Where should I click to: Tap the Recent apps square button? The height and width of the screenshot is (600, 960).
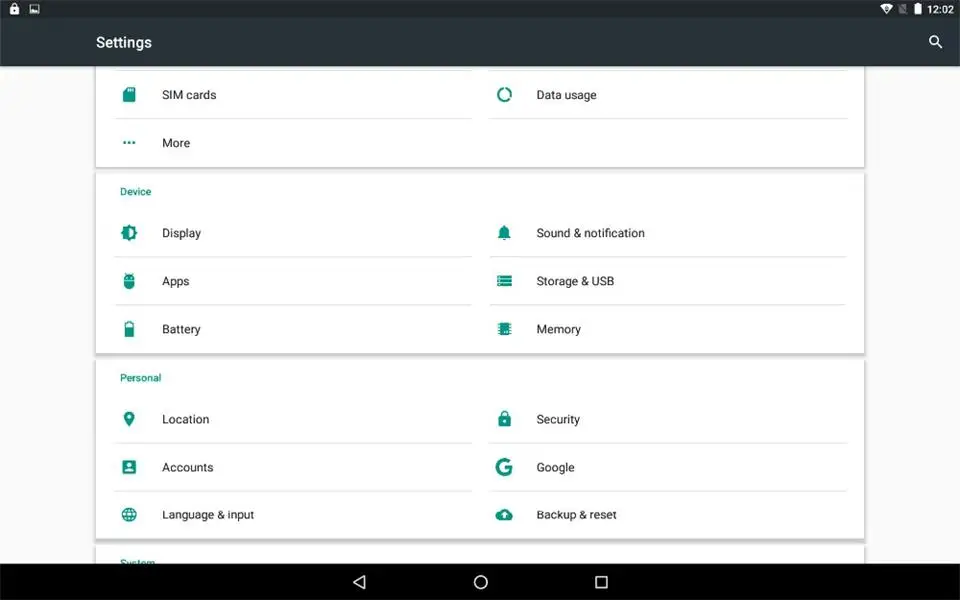[601, 582]
